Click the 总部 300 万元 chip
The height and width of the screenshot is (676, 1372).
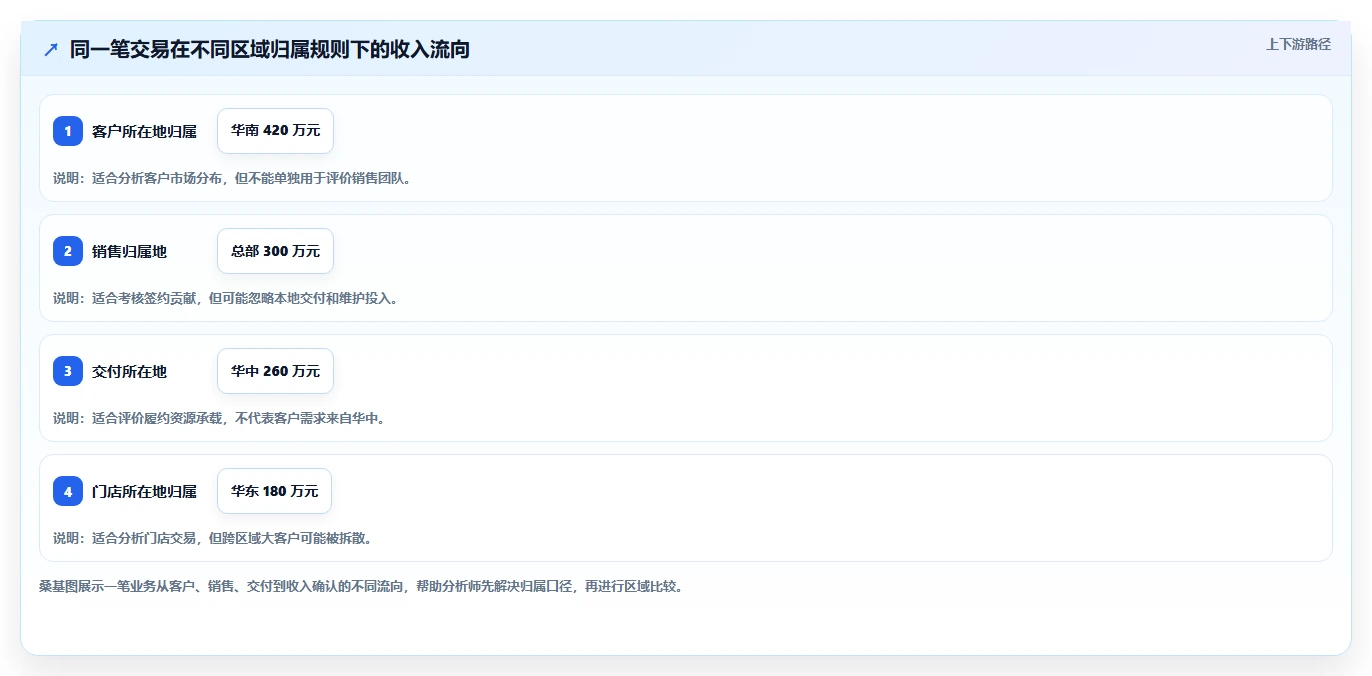point(275,251)
